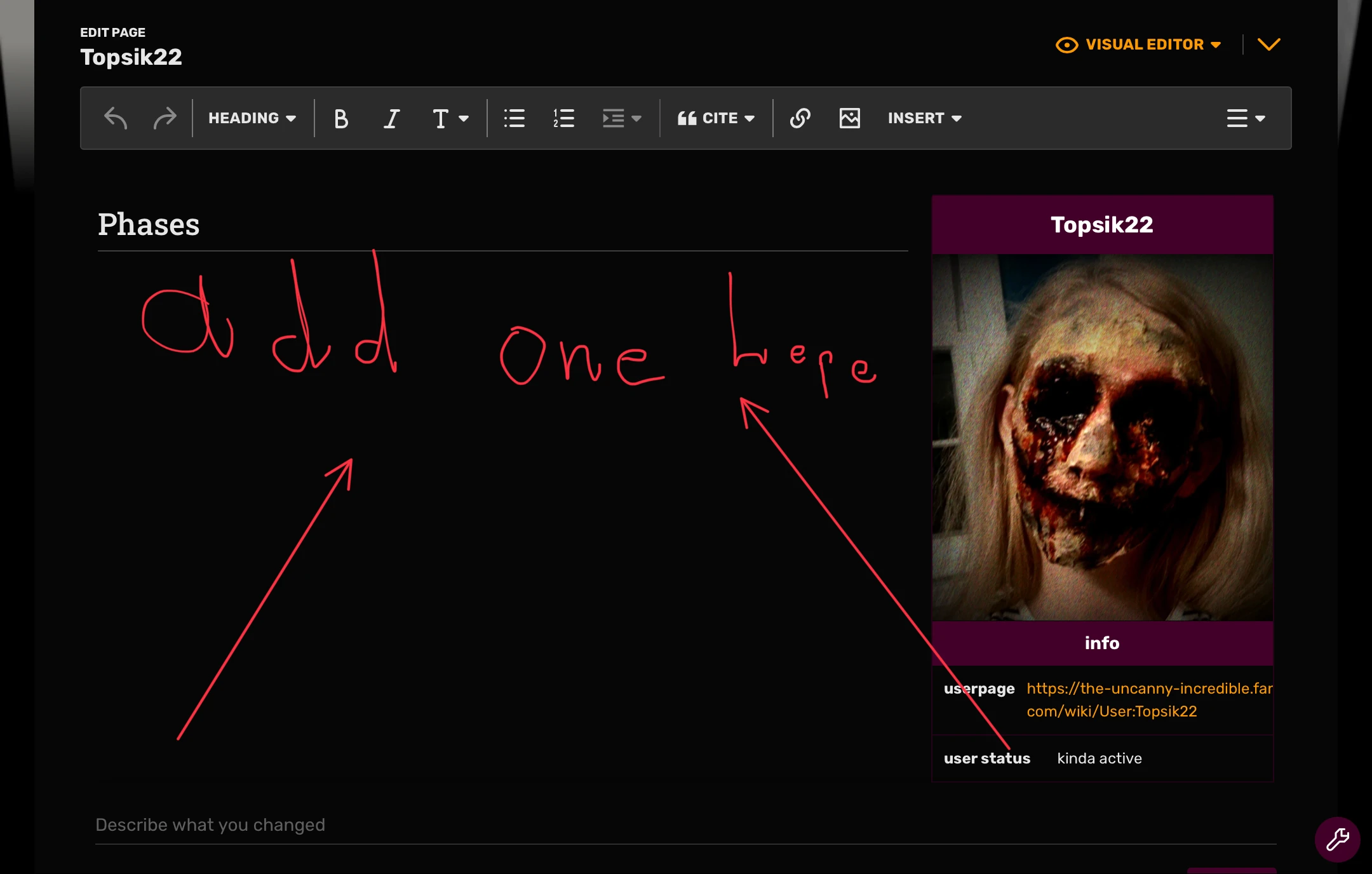Image resolution: width=1372 pixels, height=874 pixels.
Task: Insert a bulleted list
Action: 513,118
